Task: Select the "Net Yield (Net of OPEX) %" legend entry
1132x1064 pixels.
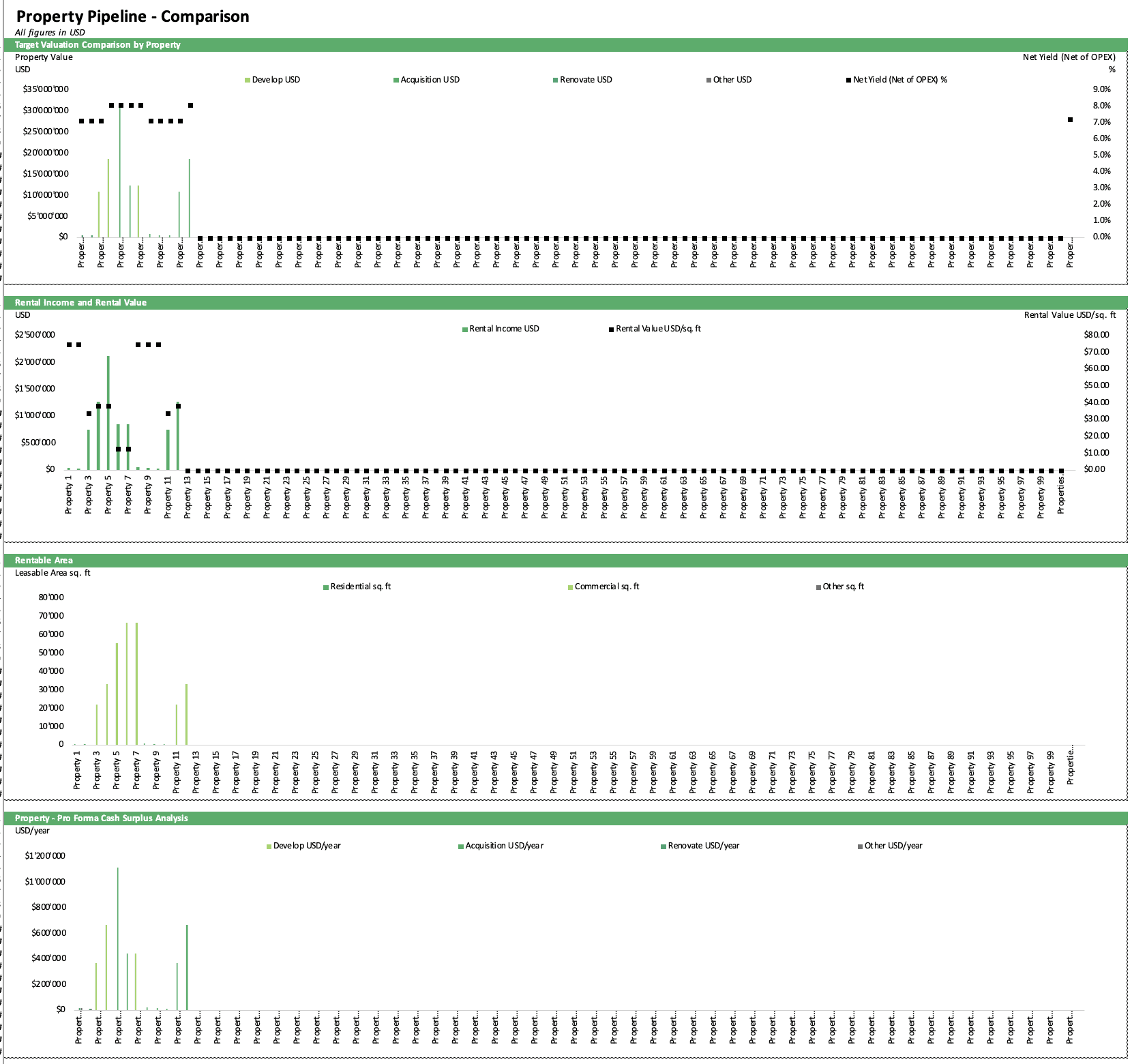Action: coord(897,80)
